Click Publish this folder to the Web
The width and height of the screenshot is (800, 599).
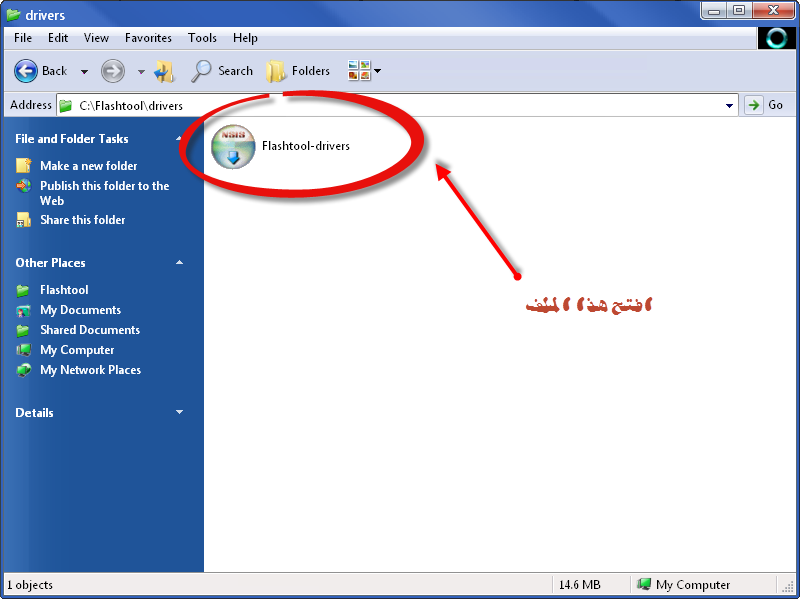[x=105, y=193]
